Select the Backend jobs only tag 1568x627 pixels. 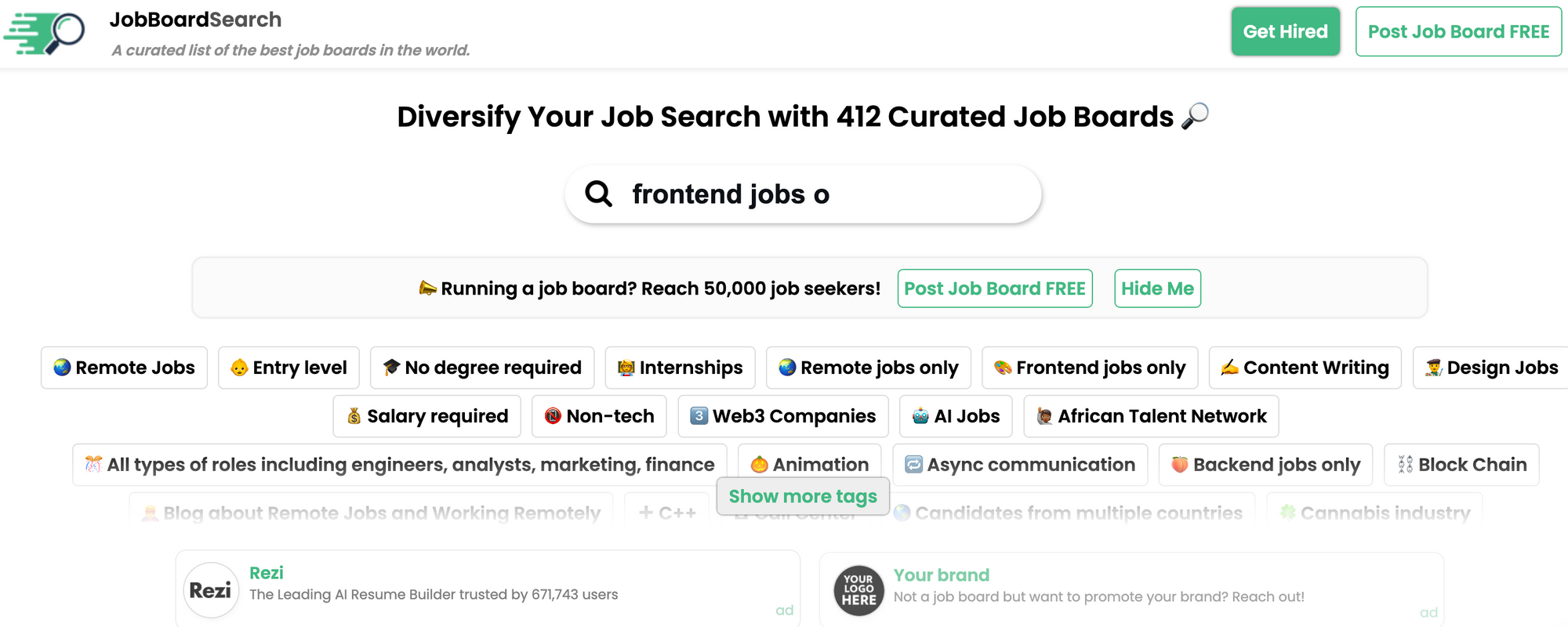point(1265,465)
